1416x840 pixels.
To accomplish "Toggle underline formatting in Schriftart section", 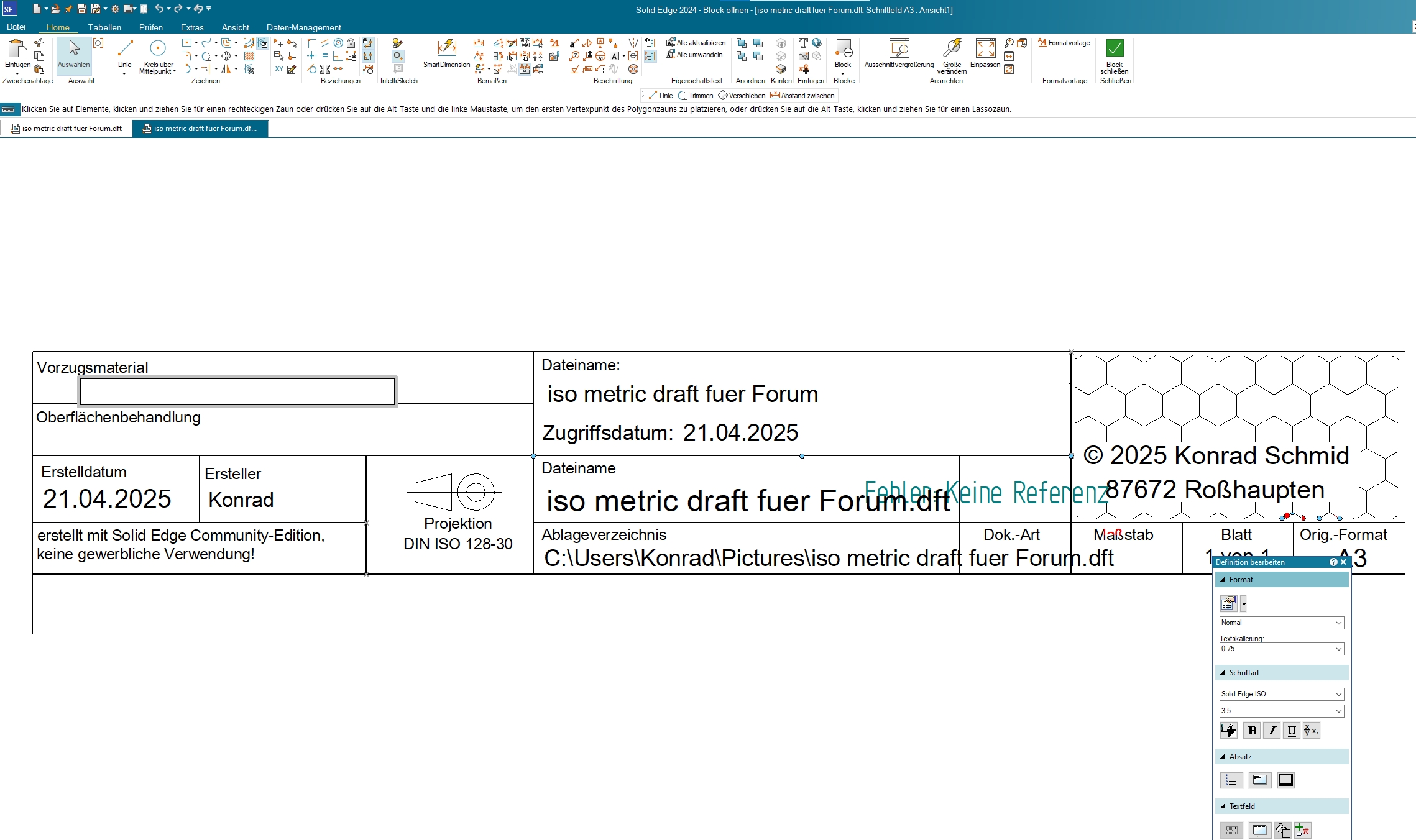I will [x=1292, y=731].
